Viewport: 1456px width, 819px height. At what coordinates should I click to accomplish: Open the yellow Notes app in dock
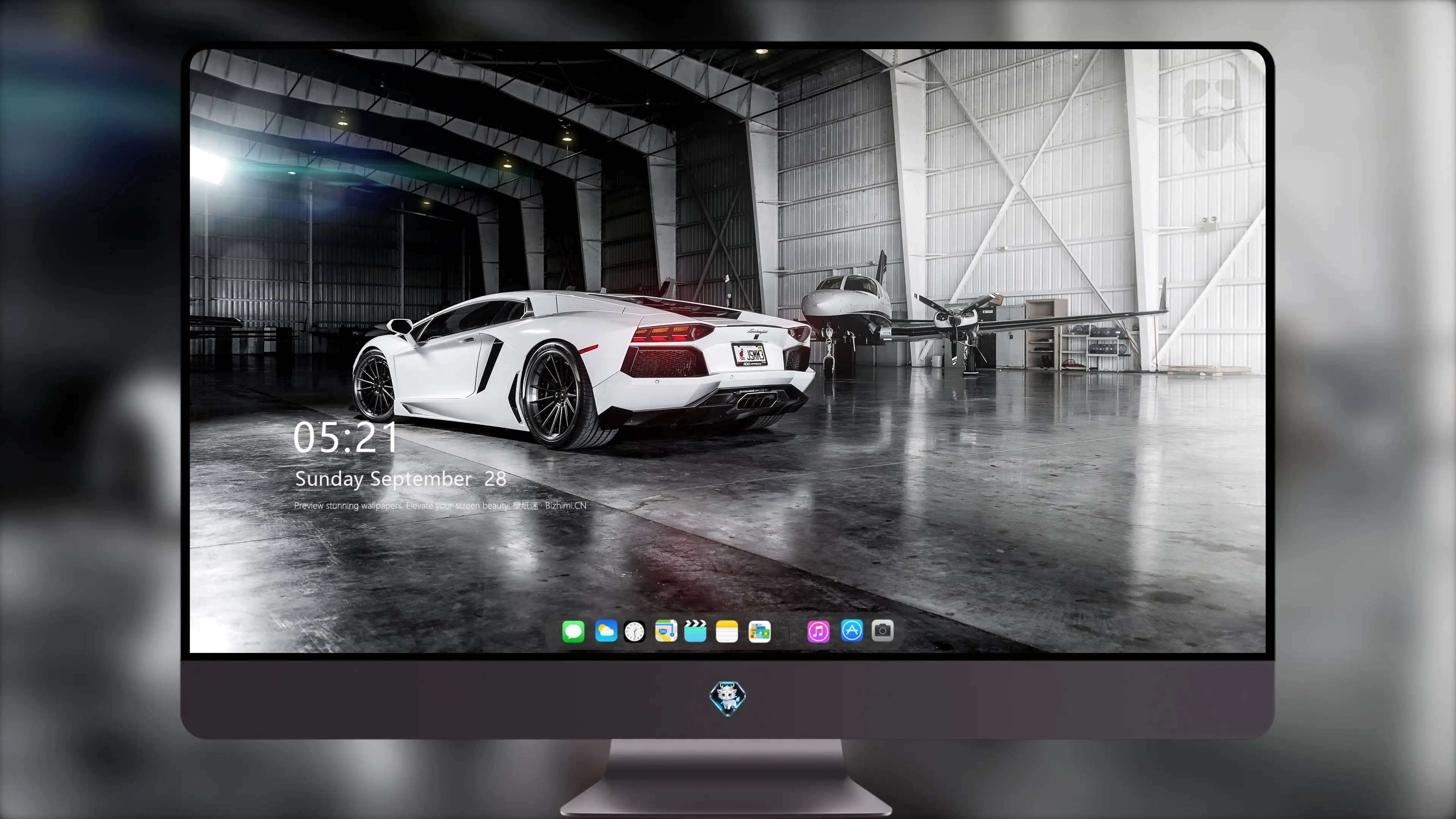(727, 631)
